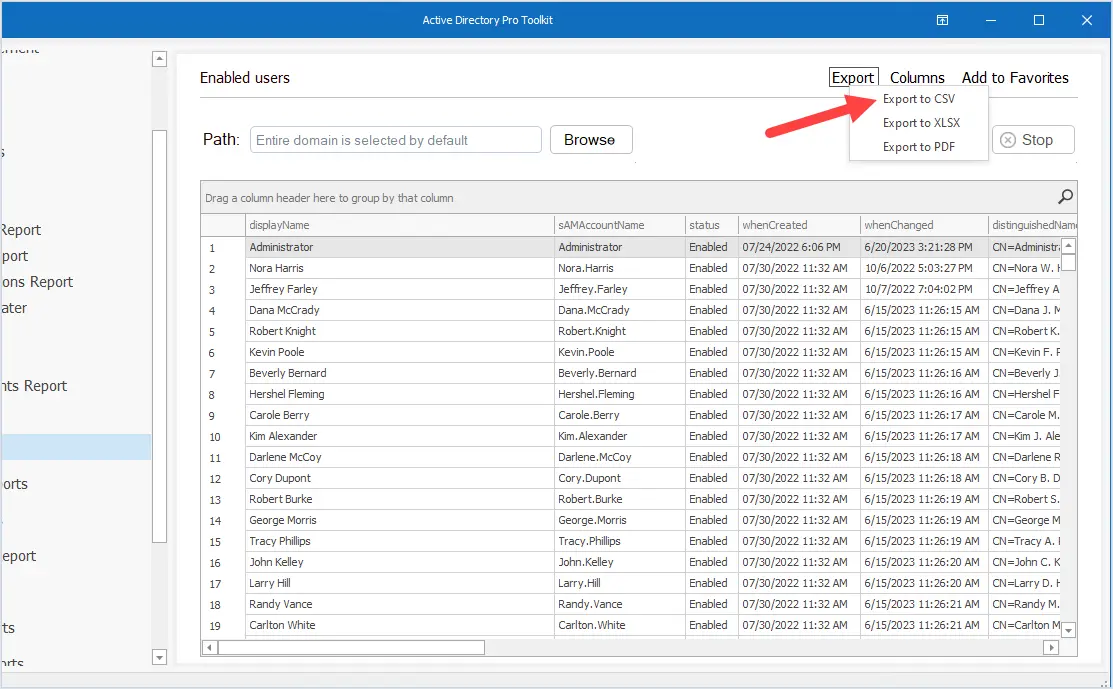Image resolution: width=1113 pixels, height=689 pixels.
Task: Click the Browse button
Action: [591, 140]
